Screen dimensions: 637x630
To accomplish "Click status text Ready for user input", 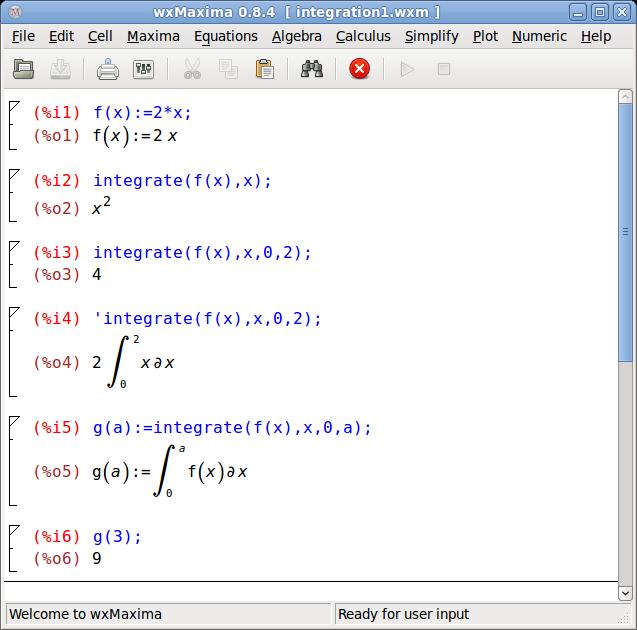I will point(403,614).
